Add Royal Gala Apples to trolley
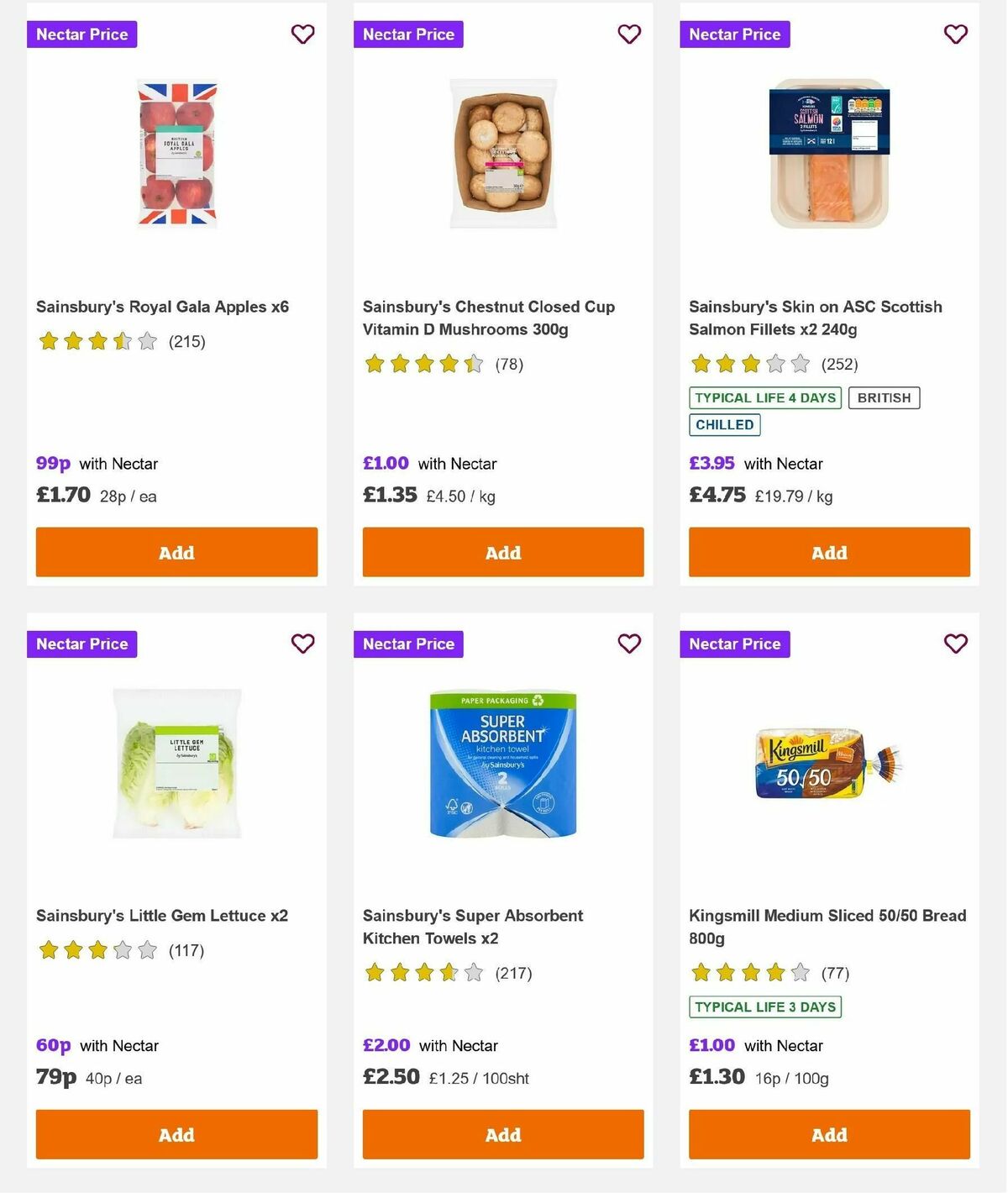 point(176,552)
